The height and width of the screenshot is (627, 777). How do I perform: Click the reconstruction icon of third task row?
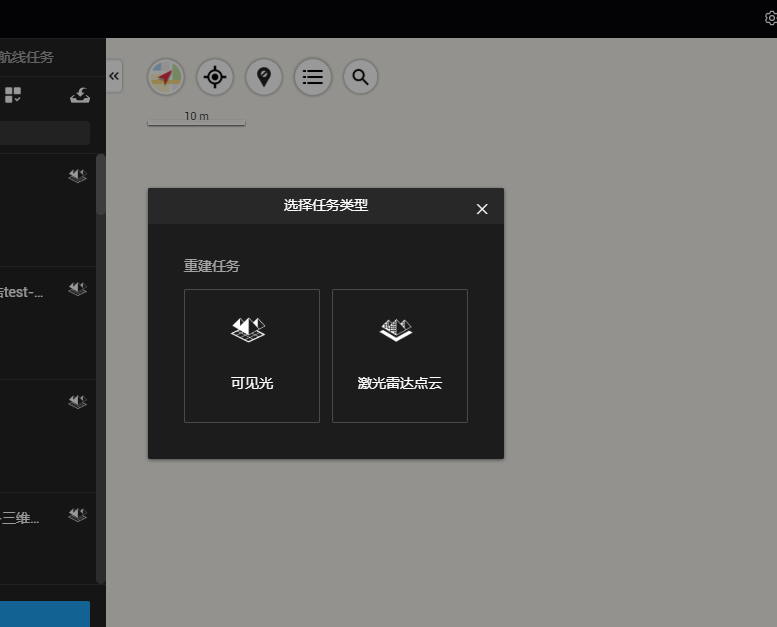coord(78,402)
